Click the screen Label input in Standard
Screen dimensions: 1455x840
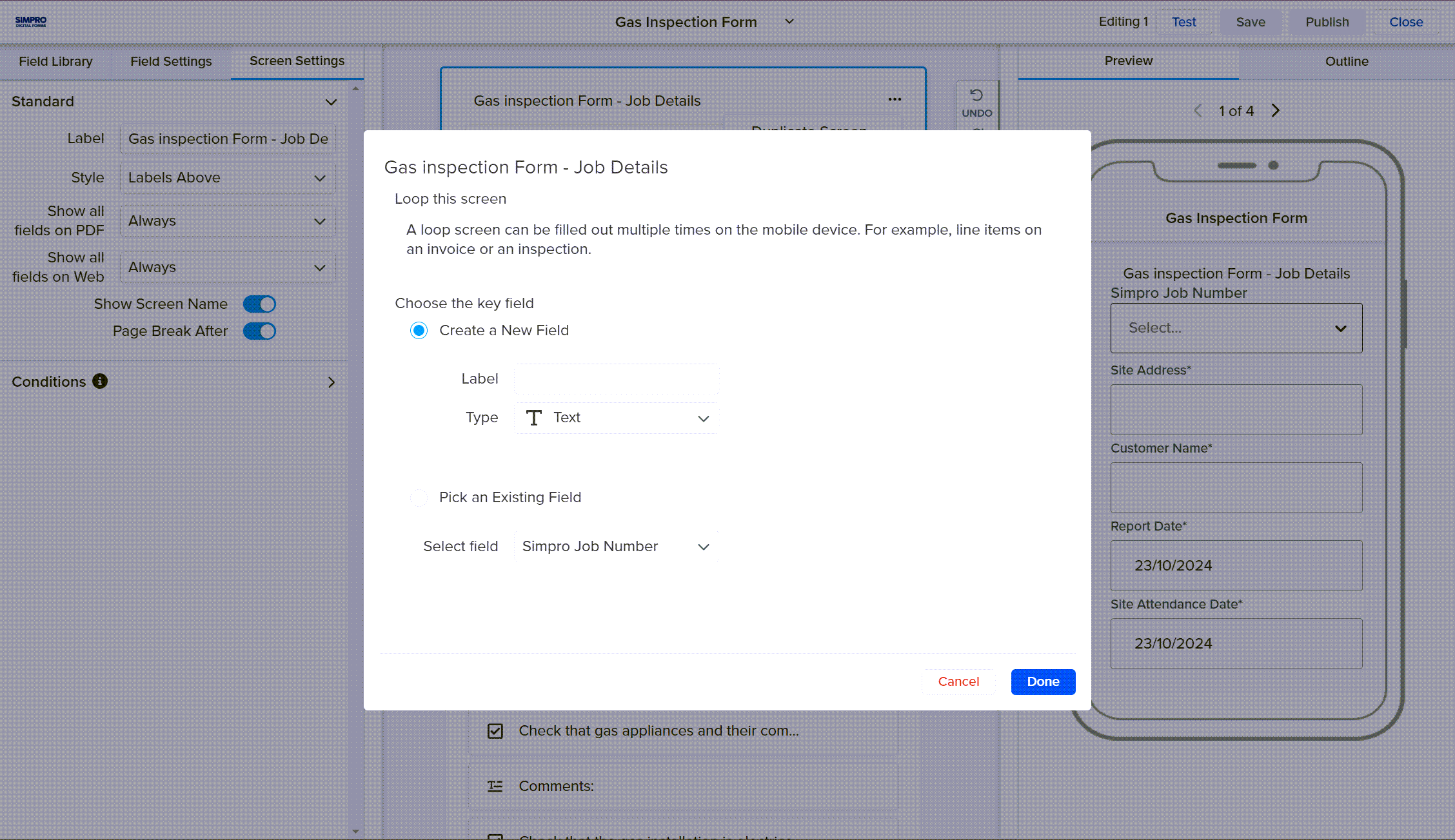[228, 139]
